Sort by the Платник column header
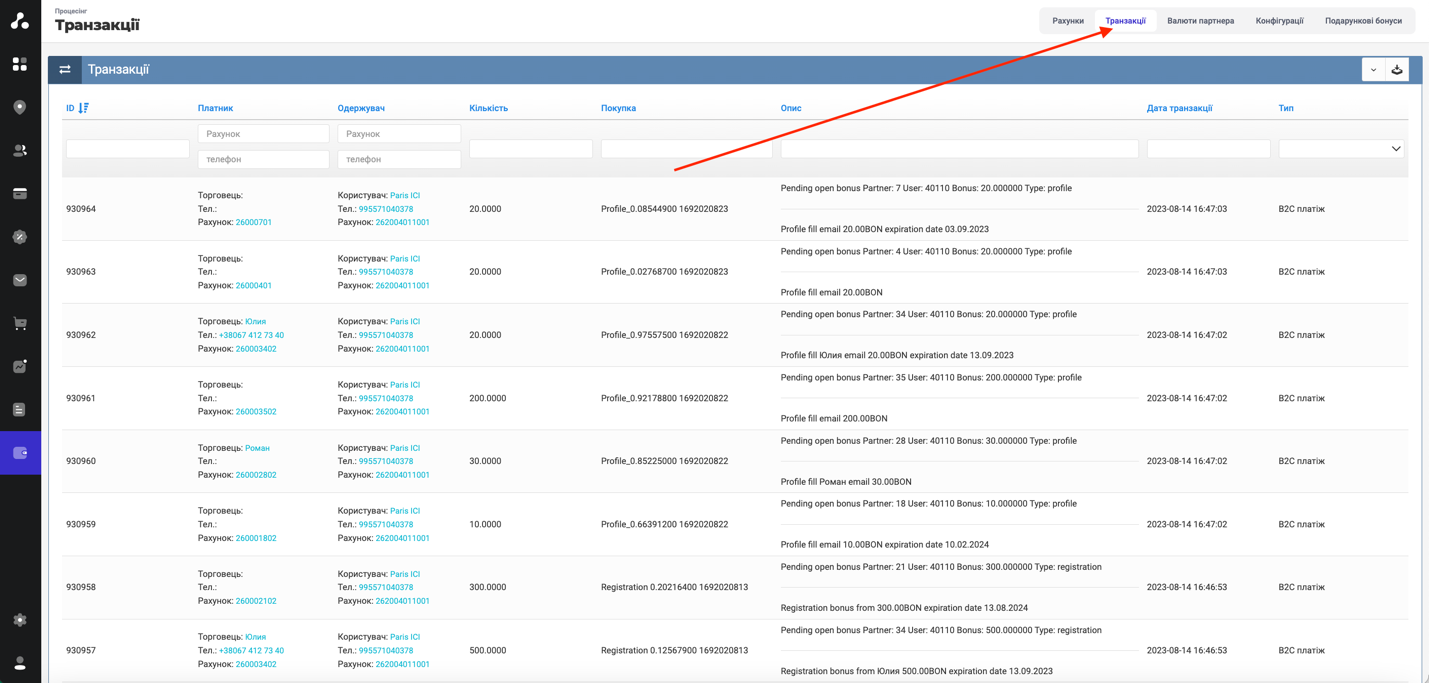This screenshot has height=683, width=1429. click(x=215, y=108)
